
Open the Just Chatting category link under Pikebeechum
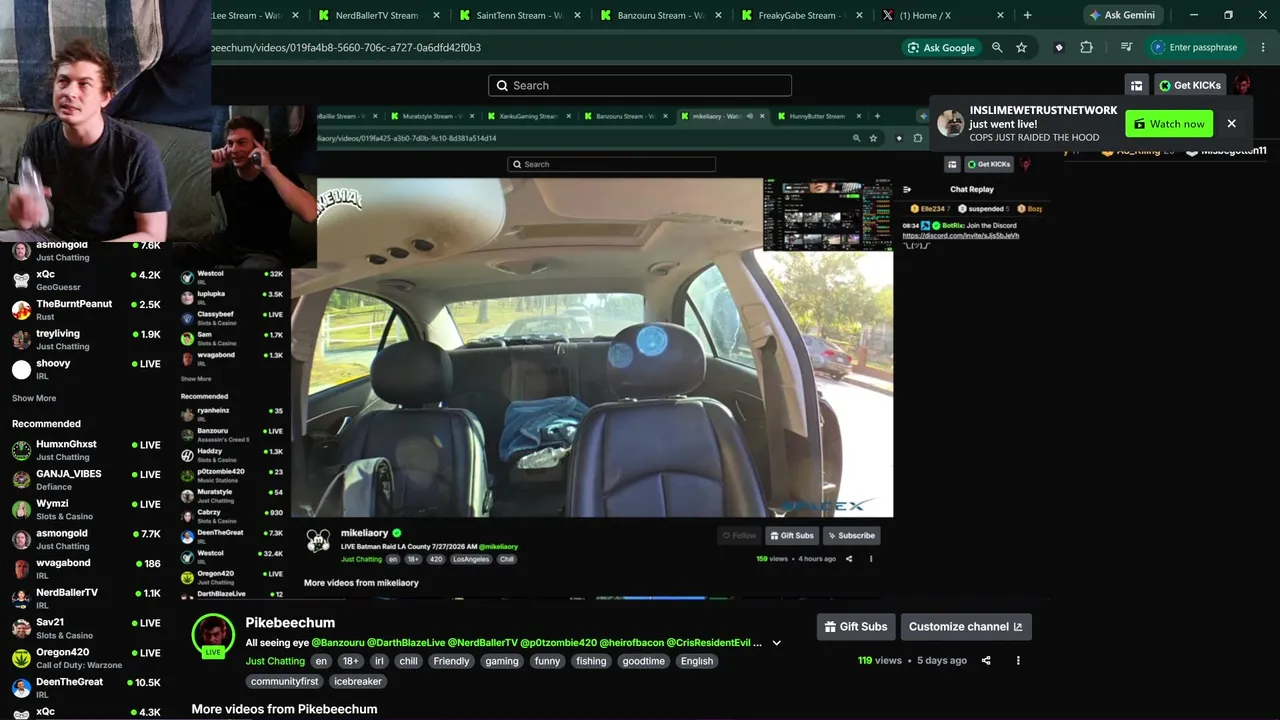click(275, 661)
